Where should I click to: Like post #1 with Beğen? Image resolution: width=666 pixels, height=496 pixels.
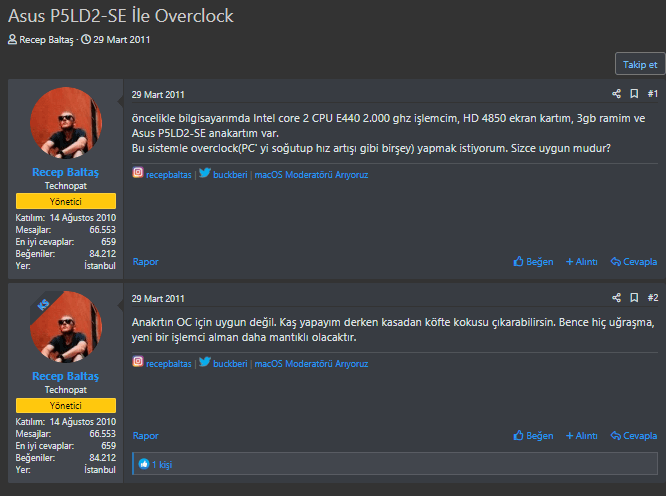(x=533, y=262)
